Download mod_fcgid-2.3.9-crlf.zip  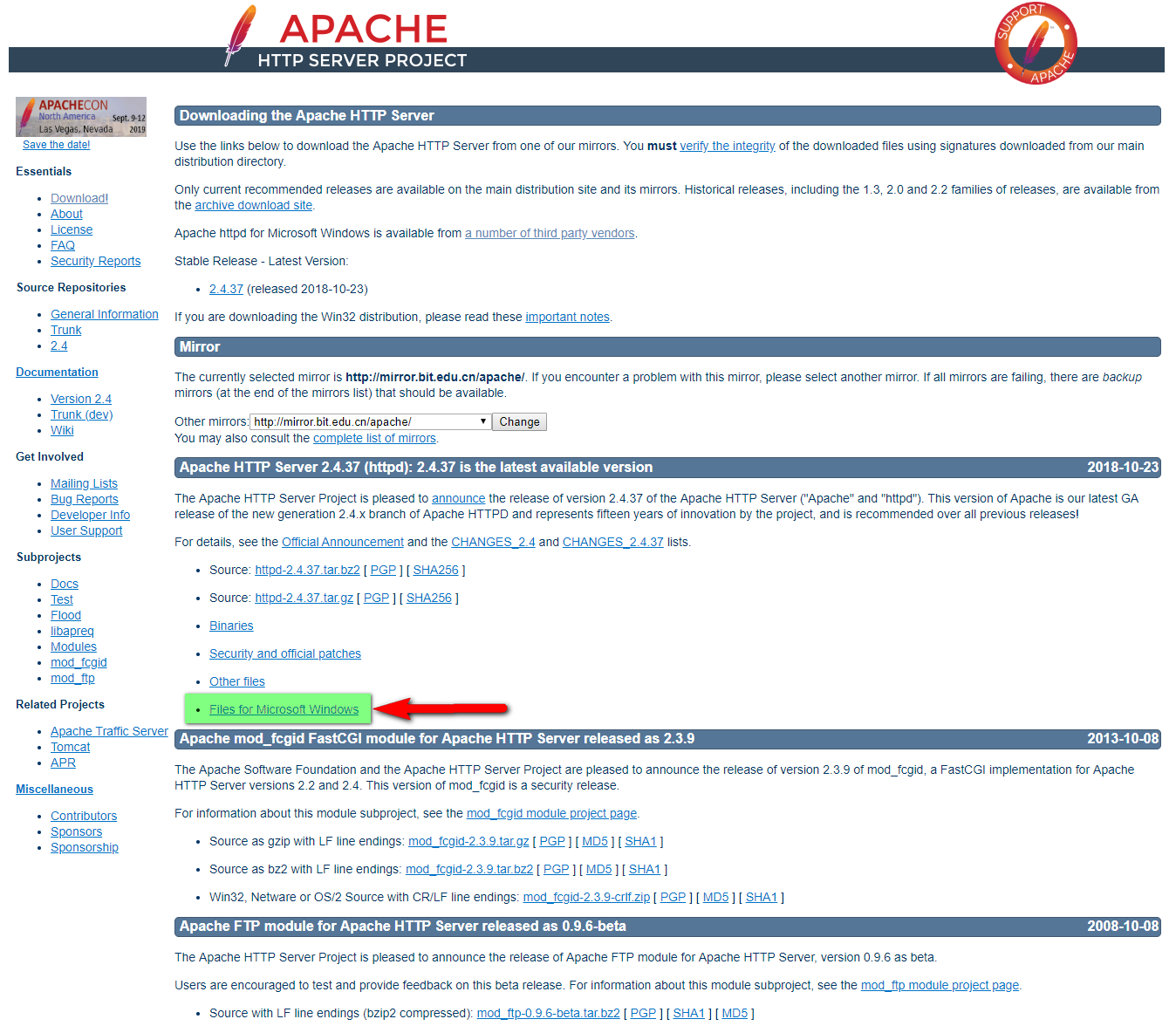[586, 897]
